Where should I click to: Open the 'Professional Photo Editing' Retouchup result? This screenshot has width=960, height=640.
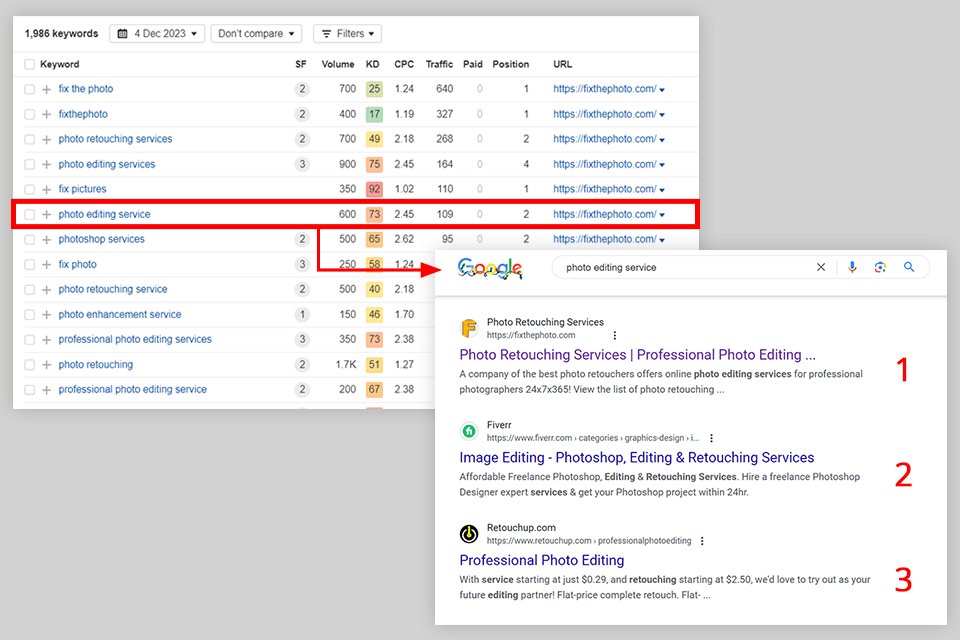click(542, 560)
